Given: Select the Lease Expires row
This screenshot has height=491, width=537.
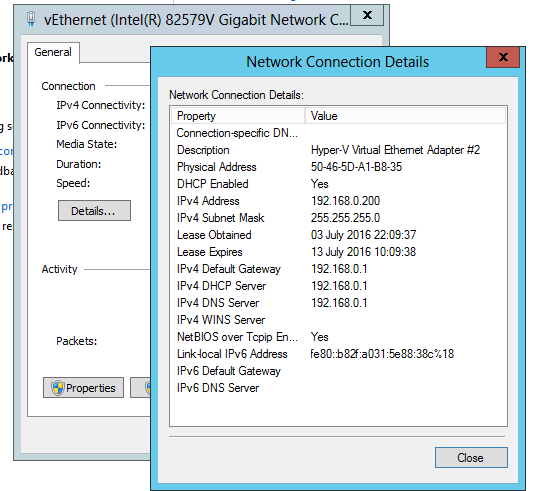Looking at the screenshot, I should pyautogui.click(x=338, y=252).
